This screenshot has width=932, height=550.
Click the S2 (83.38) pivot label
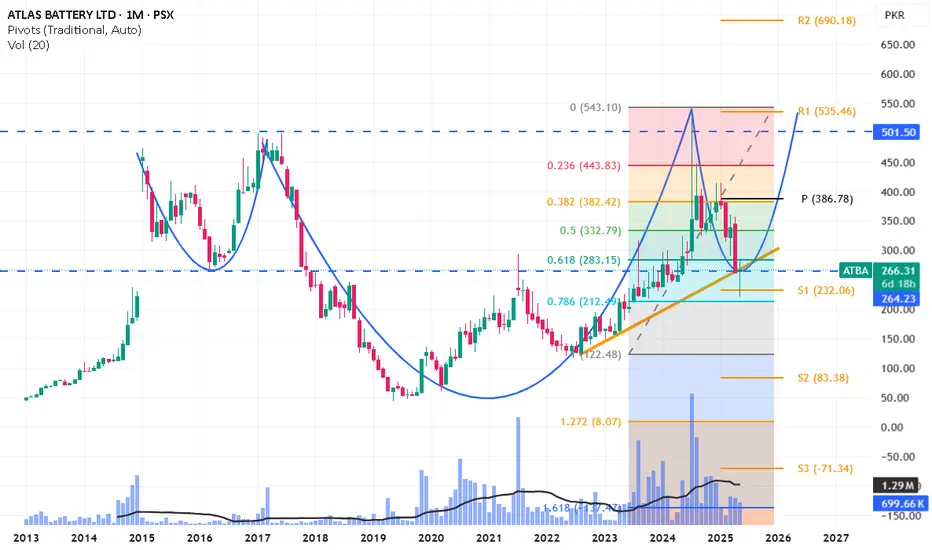823,378
